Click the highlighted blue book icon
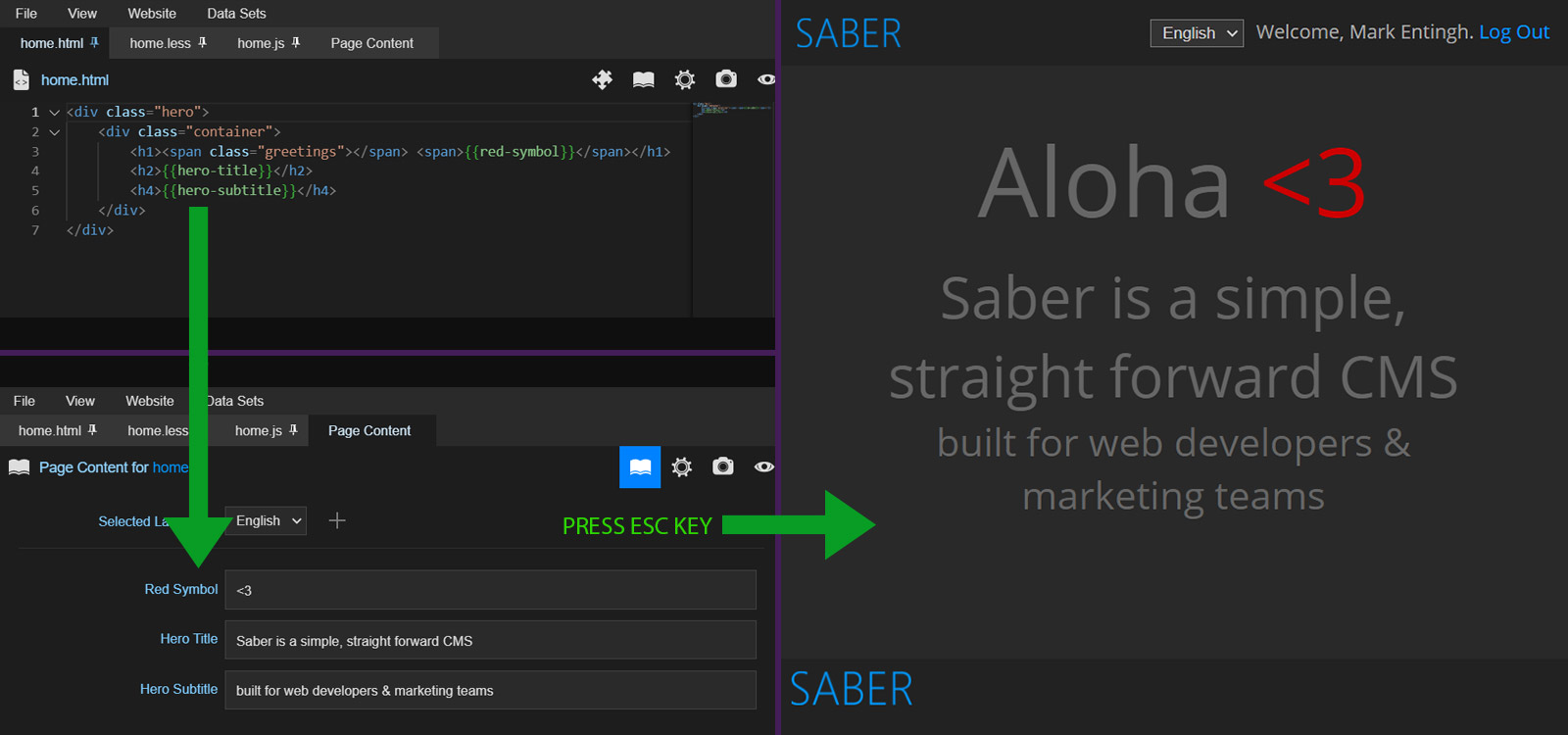Image resolution: width=1568 pixels, height=735 pixels. click(x=640, y=467)
